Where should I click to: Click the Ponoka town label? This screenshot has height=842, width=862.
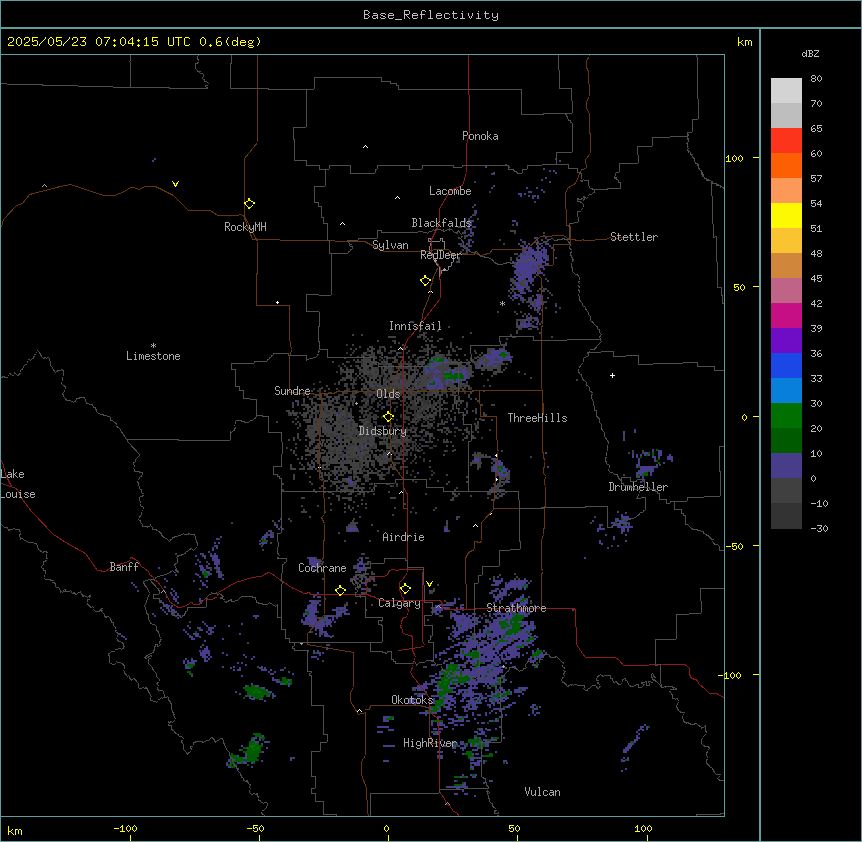pos(480,136)
